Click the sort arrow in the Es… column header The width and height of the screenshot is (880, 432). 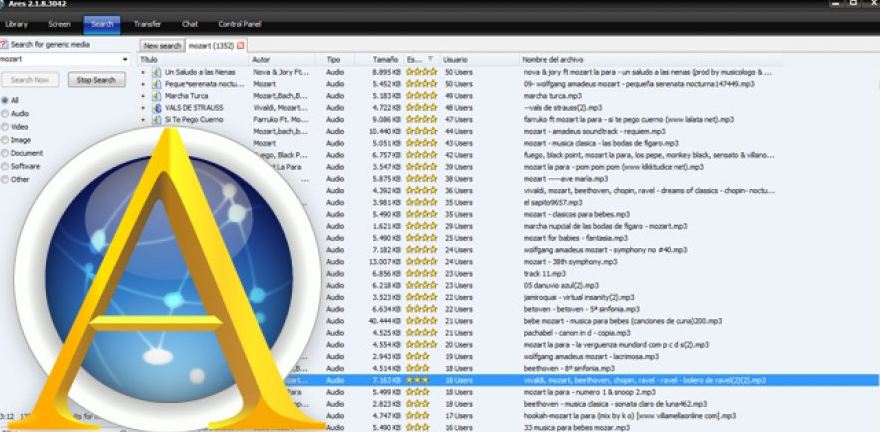click(x=430, y=59)
